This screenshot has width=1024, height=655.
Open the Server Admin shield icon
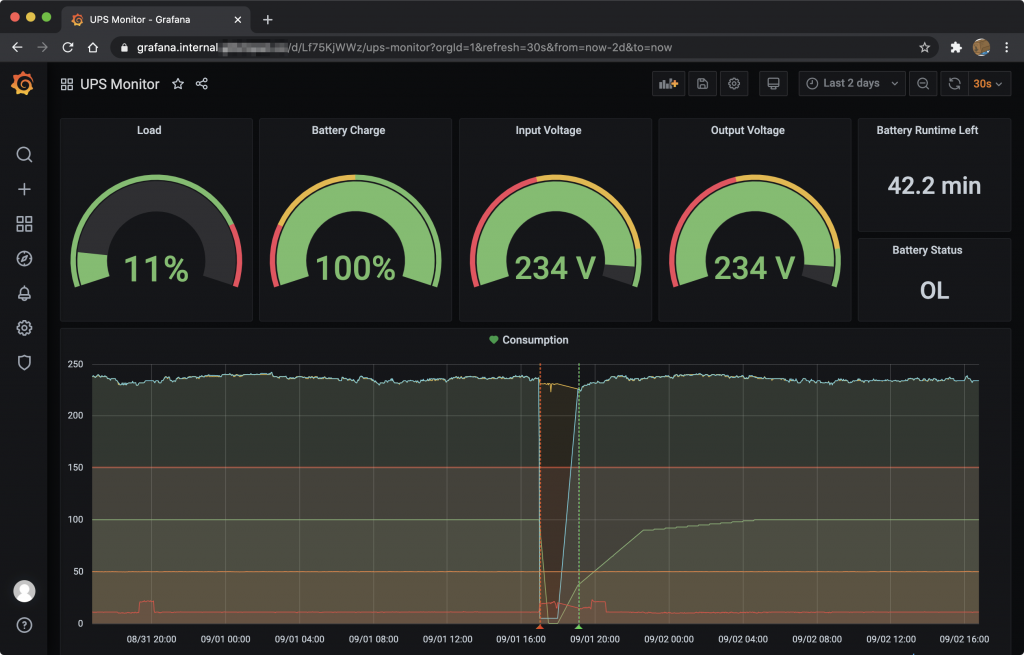pyautogui.click(x=25, y=362)
